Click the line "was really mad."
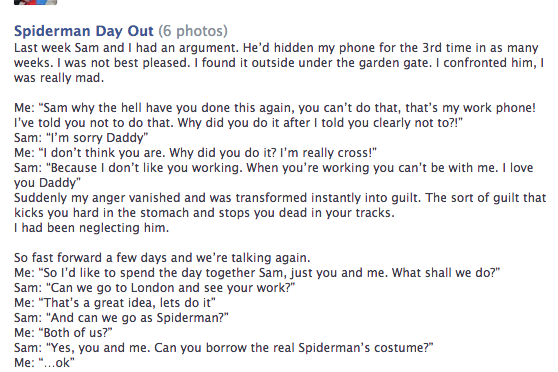This screenshot has height=372, width=558. click(59, 78)
